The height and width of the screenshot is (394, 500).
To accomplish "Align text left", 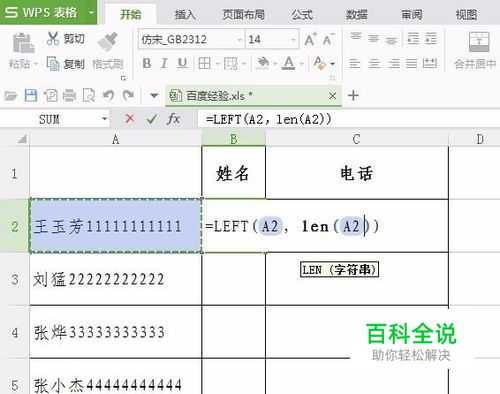I will [355, 63].
